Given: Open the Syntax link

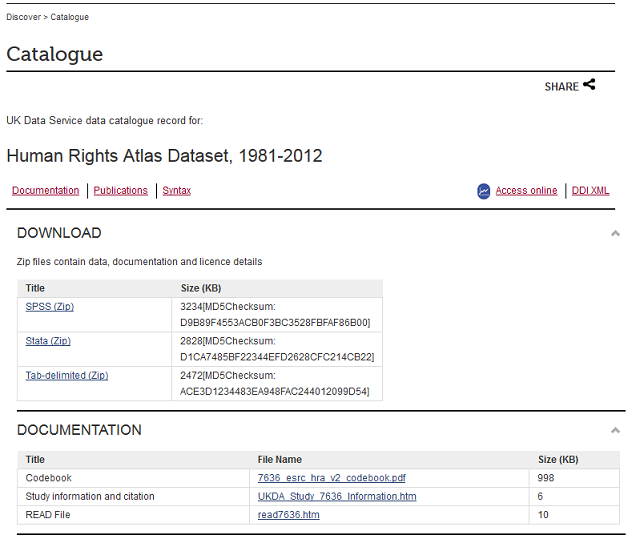Looking at the screenshot, I should [176, 191].
